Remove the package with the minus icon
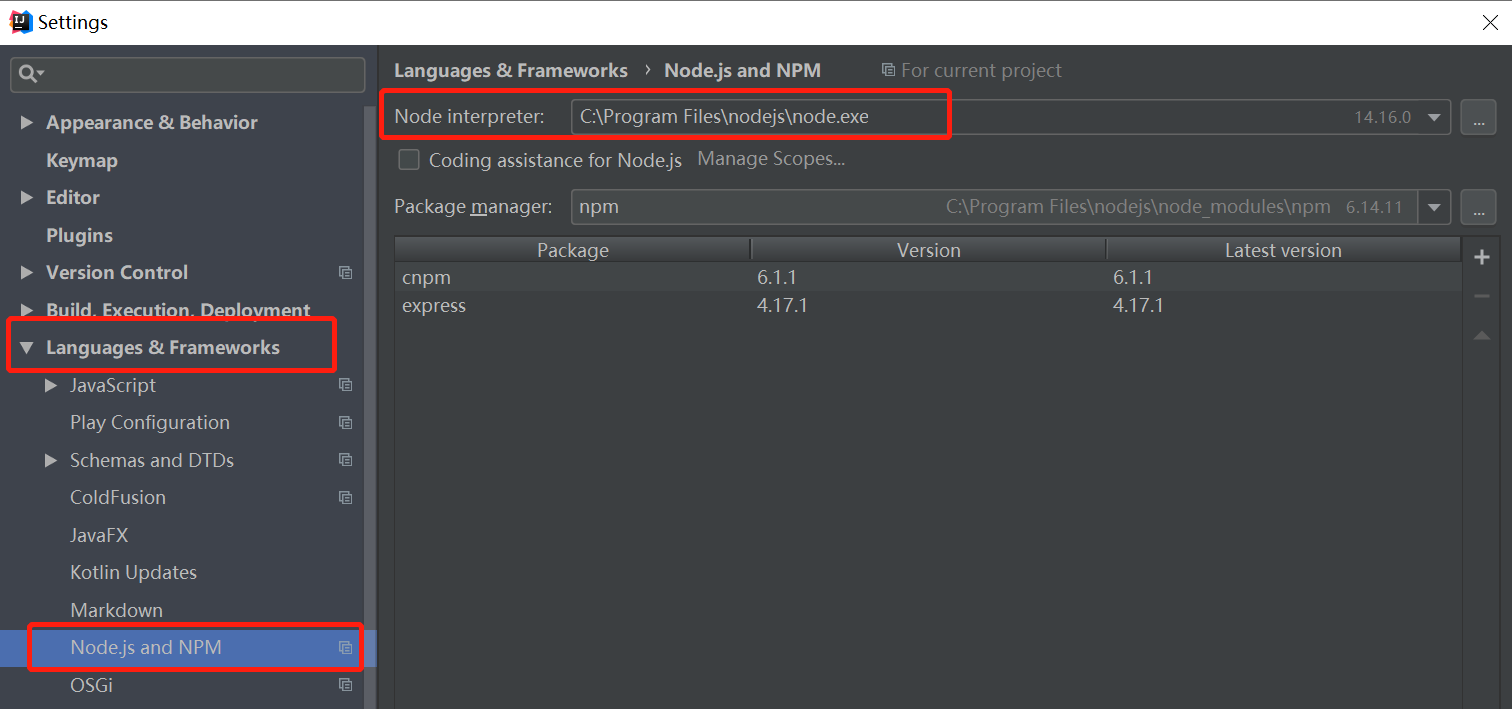The height and width of the screenshot is (709, 1512). pyautogui.click(x=1482, y=296)
